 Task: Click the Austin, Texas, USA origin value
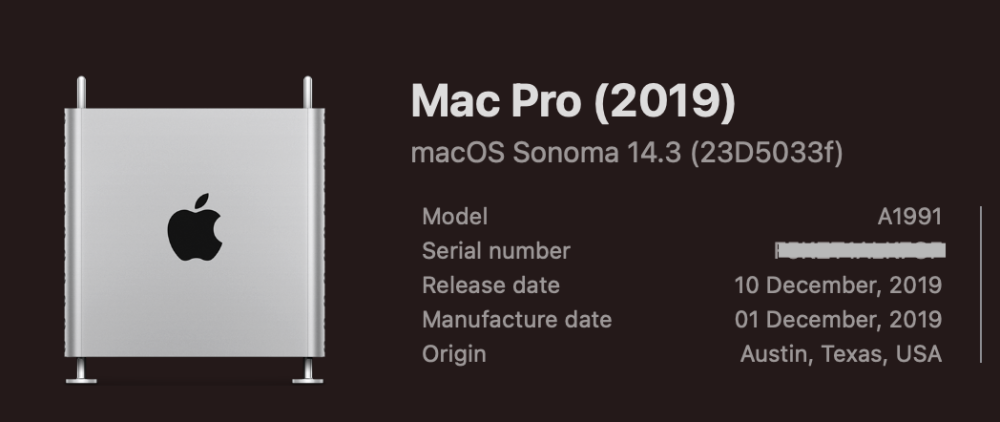(841, 354)
